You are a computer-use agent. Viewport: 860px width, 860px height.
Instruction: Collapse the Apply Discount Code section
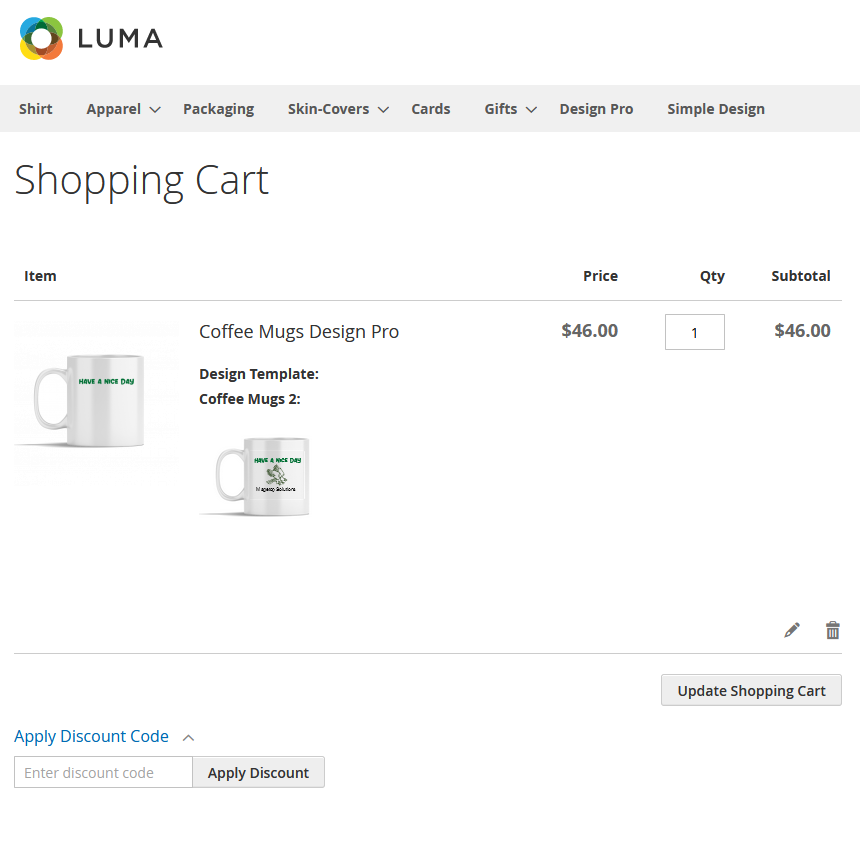(188, 737)
